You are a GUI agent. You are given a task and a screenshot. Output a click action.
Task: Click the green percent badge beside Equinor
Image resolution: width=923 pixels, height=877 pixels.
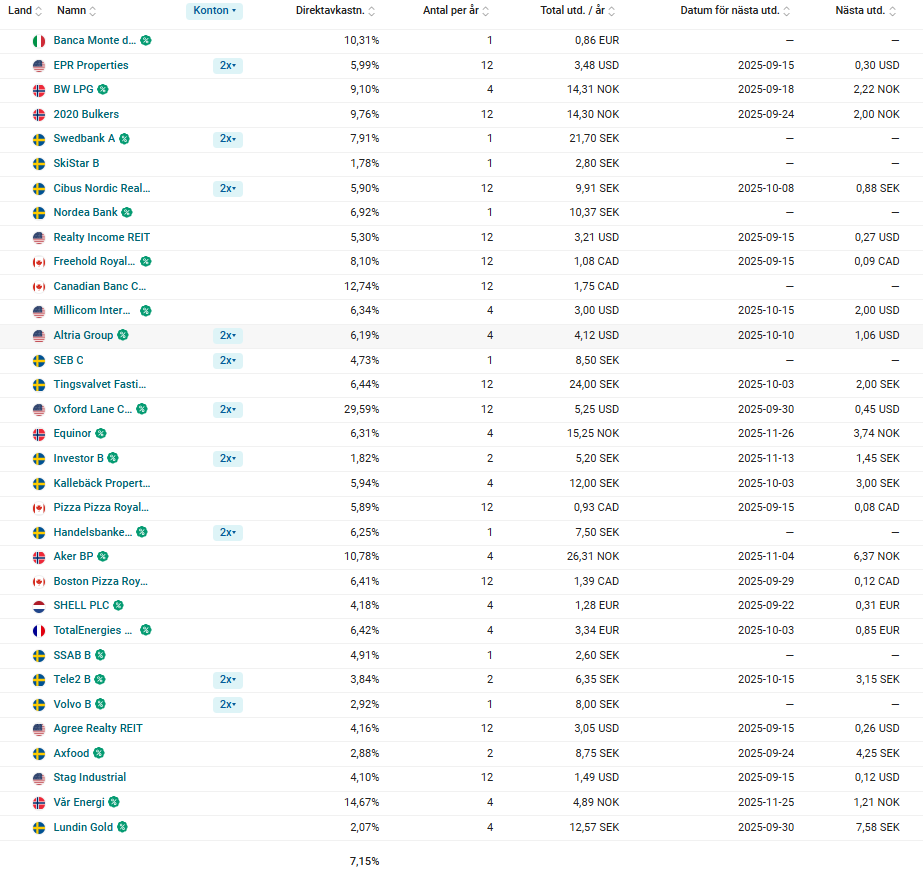[x=101, y=434]
